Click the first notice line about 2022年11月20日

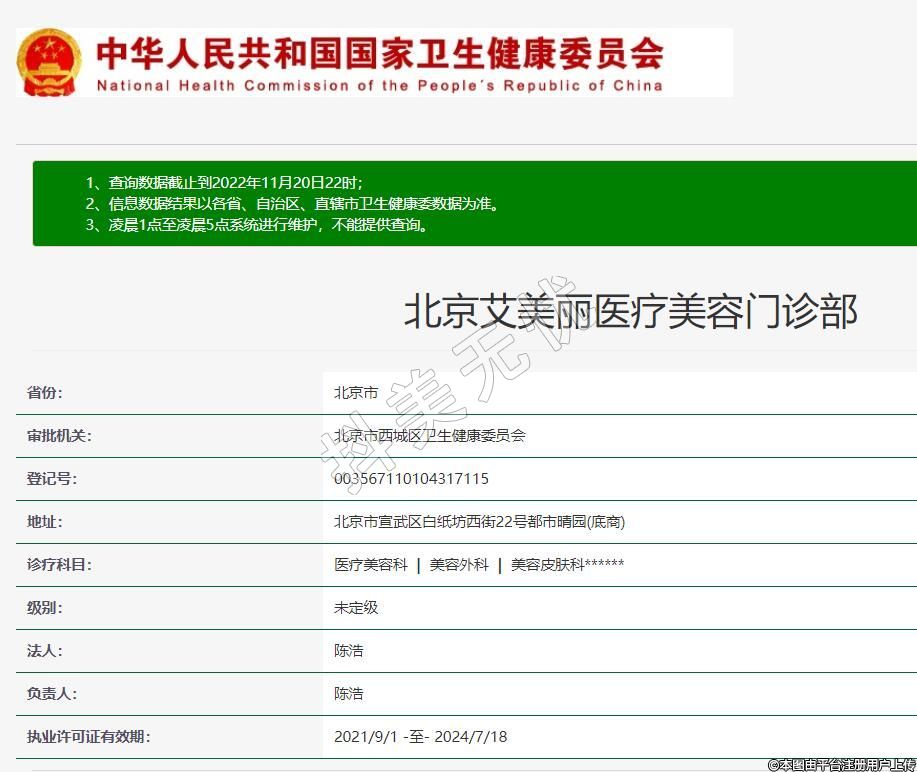click(235, 182)
